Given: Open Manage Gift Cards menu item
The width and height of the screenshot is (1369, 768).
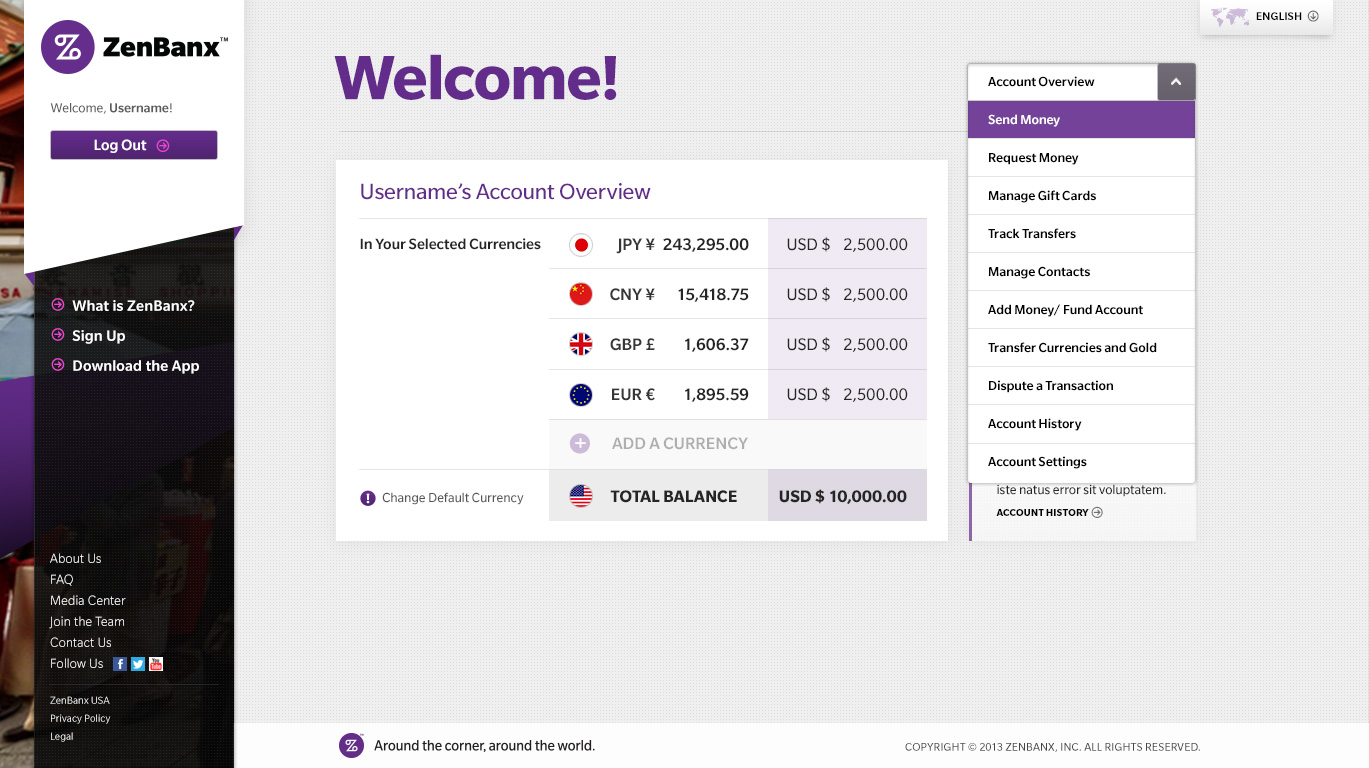Looking at the screenshot, I should pos(1081,196).
